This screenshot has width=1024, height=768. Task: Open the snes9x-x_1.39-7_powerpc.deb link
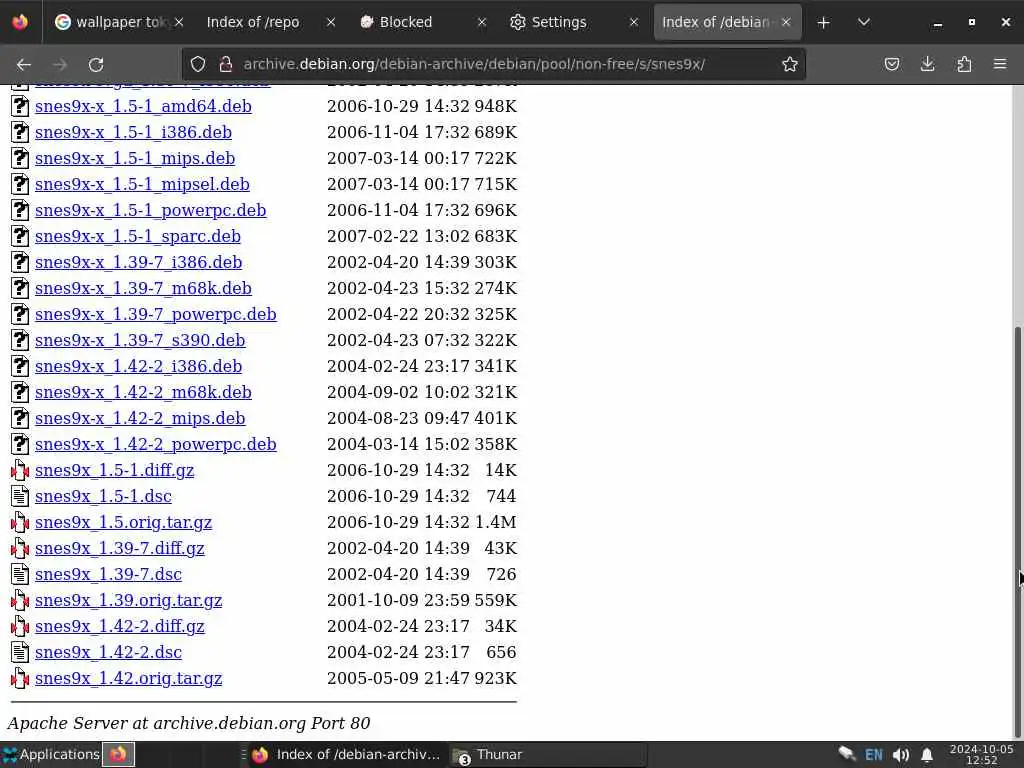click(155, 314)
